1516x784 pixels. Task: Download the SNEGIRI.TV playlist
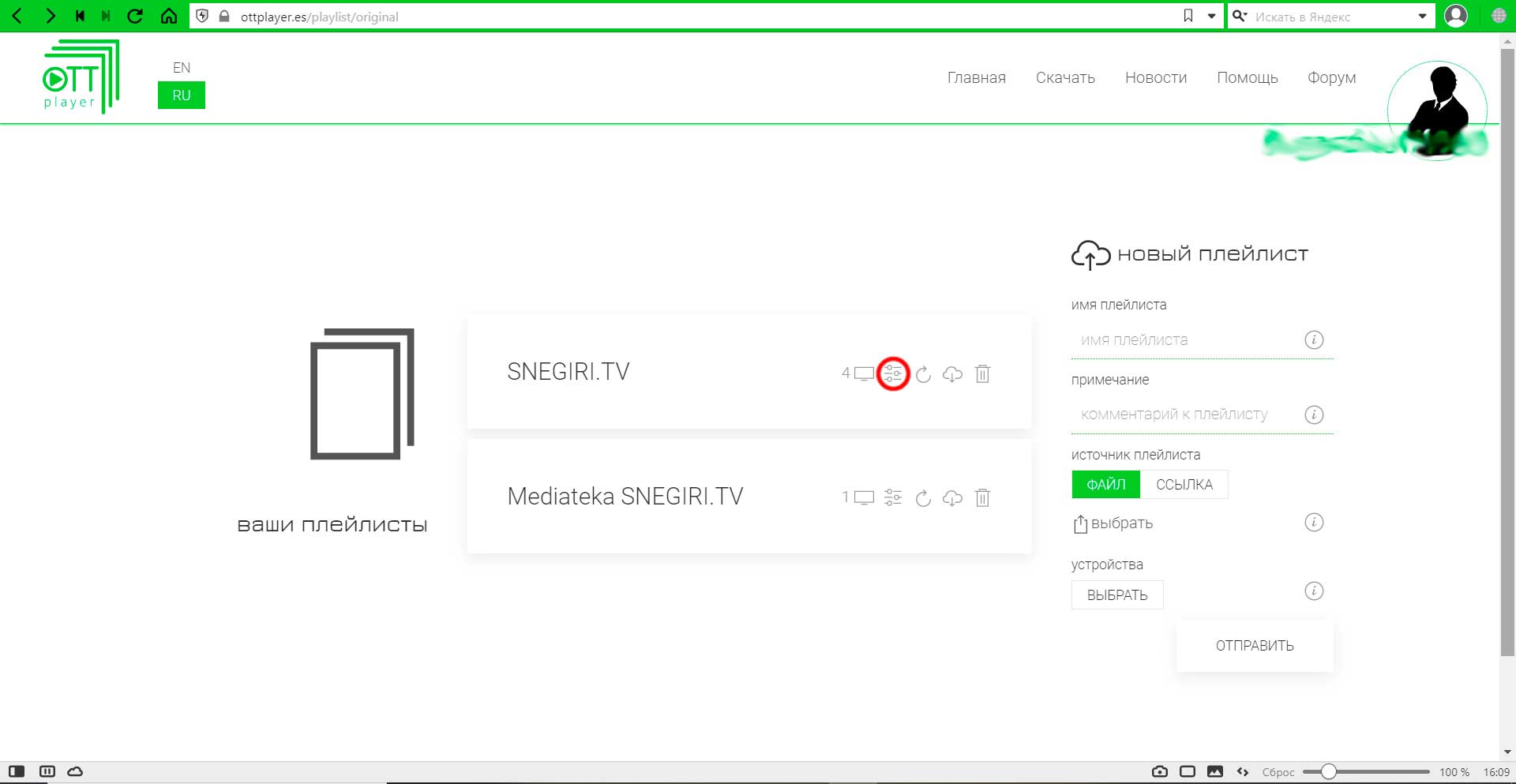(952, 374)
